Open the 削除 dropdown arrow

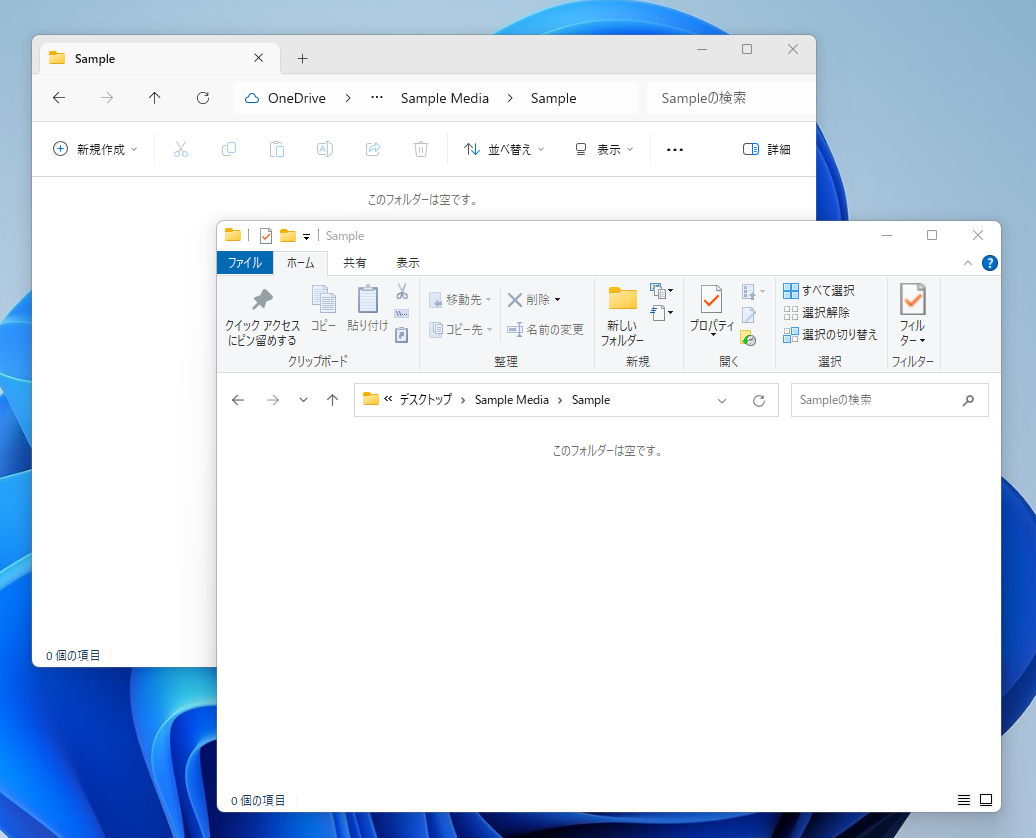coord(558,300)
